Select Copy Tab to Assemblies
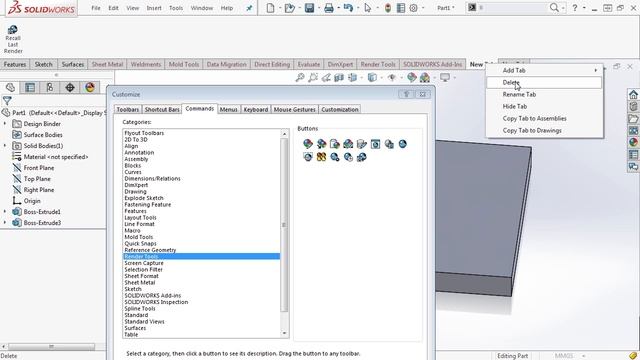 544,118
